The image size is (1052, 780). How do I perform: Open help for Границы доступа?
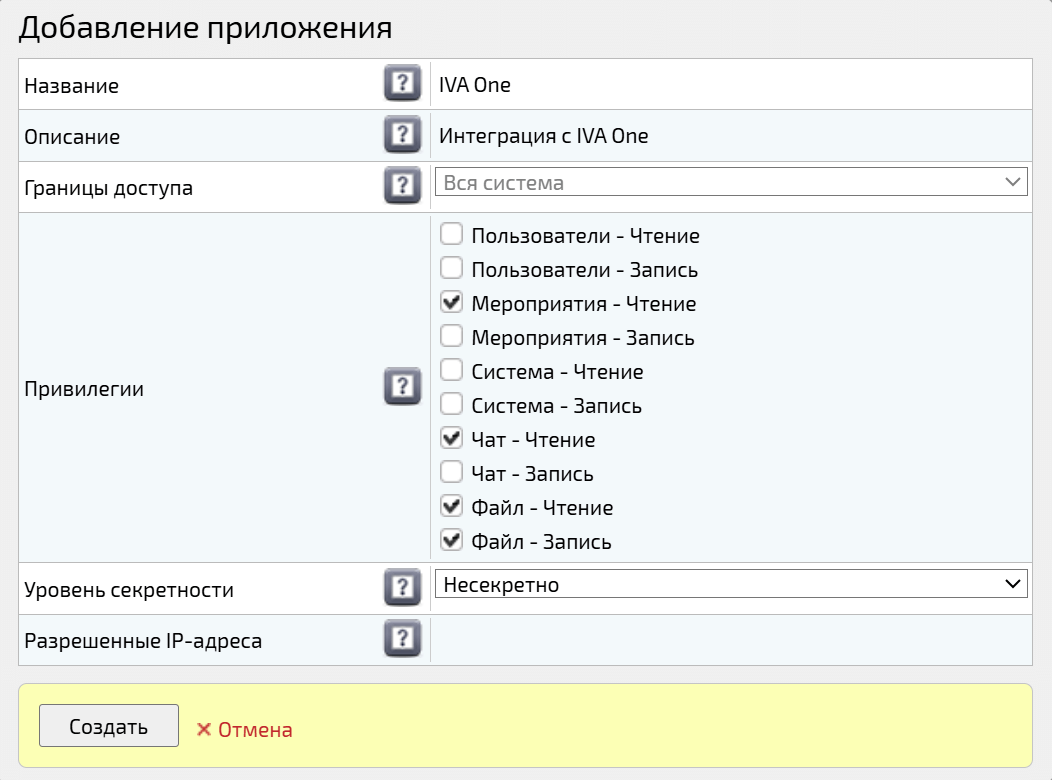(x=402, y=185)
